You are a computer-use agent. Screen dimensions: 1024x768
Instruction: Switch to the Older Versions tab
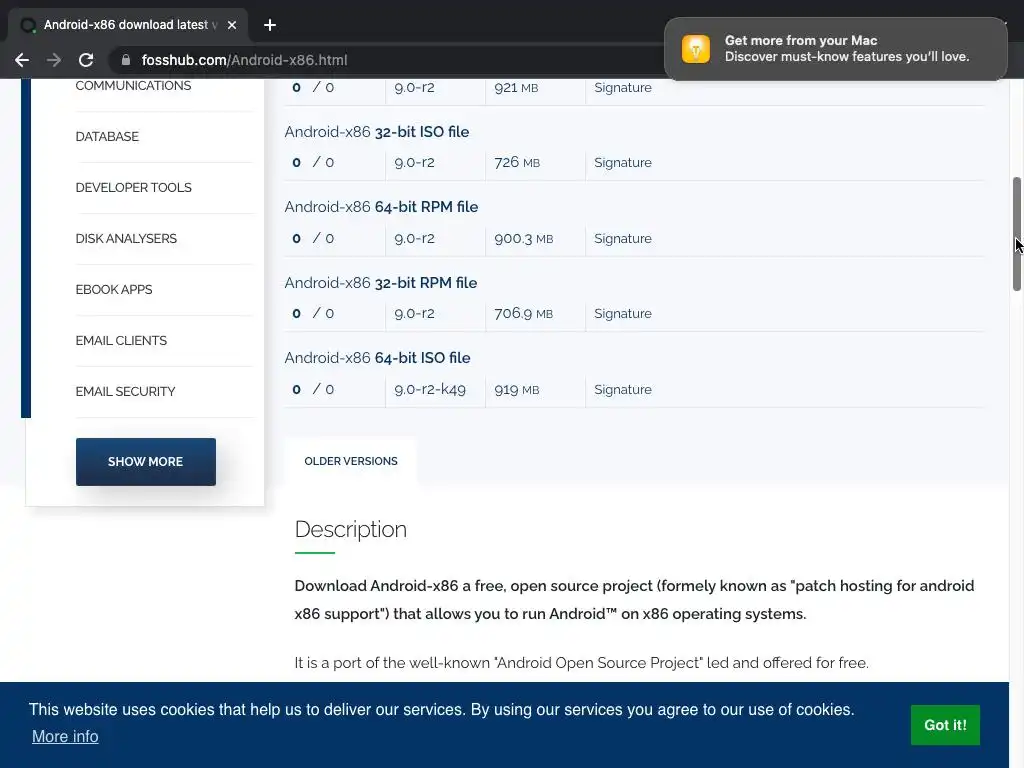[x=351, y=461]
